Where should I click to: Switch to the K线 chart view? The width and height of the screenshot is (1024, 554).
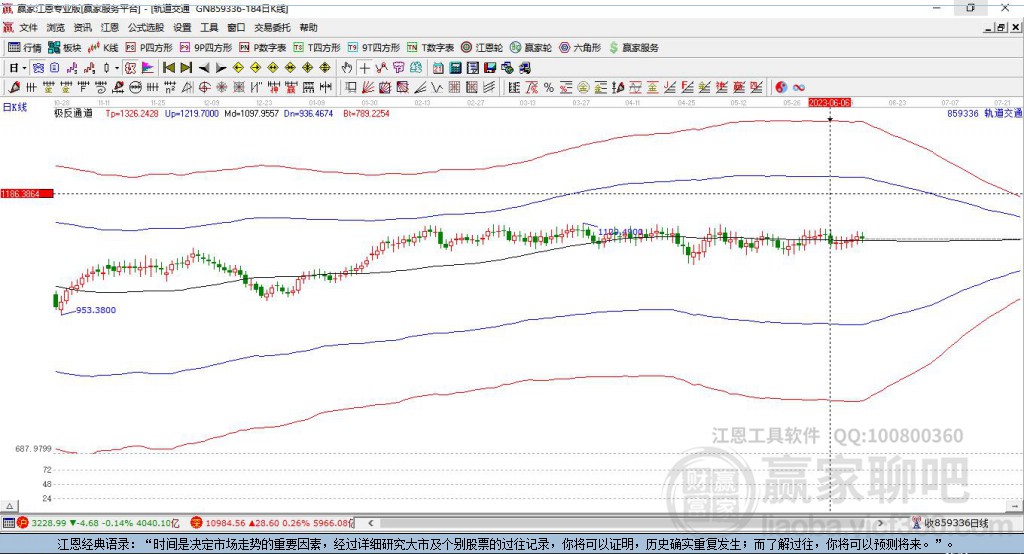103,48
